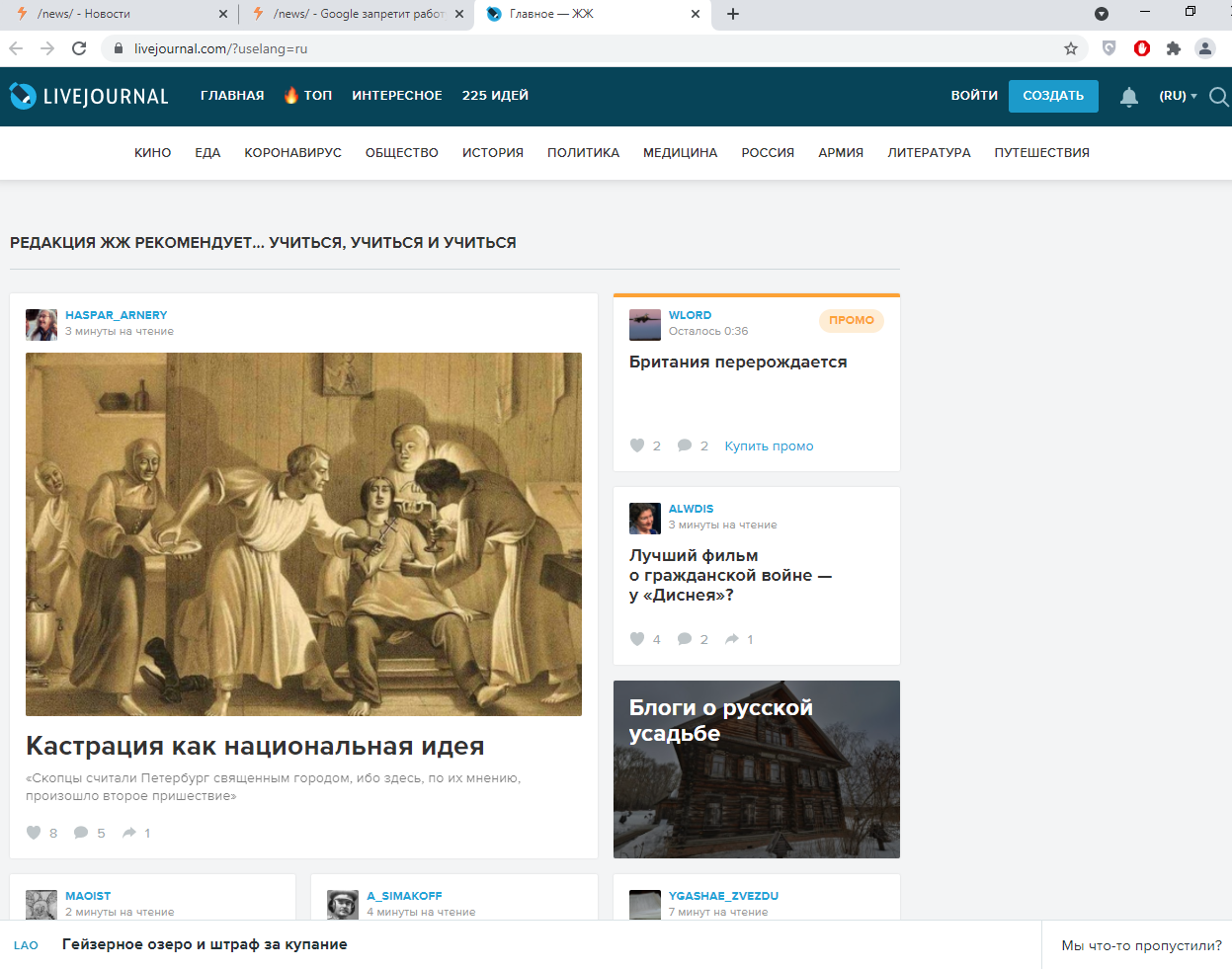Image resolution: width=1232 pixels, height=969 pixels.
Task: Select the ИСТОРИЯ category
Action: (x=493, y=153)
